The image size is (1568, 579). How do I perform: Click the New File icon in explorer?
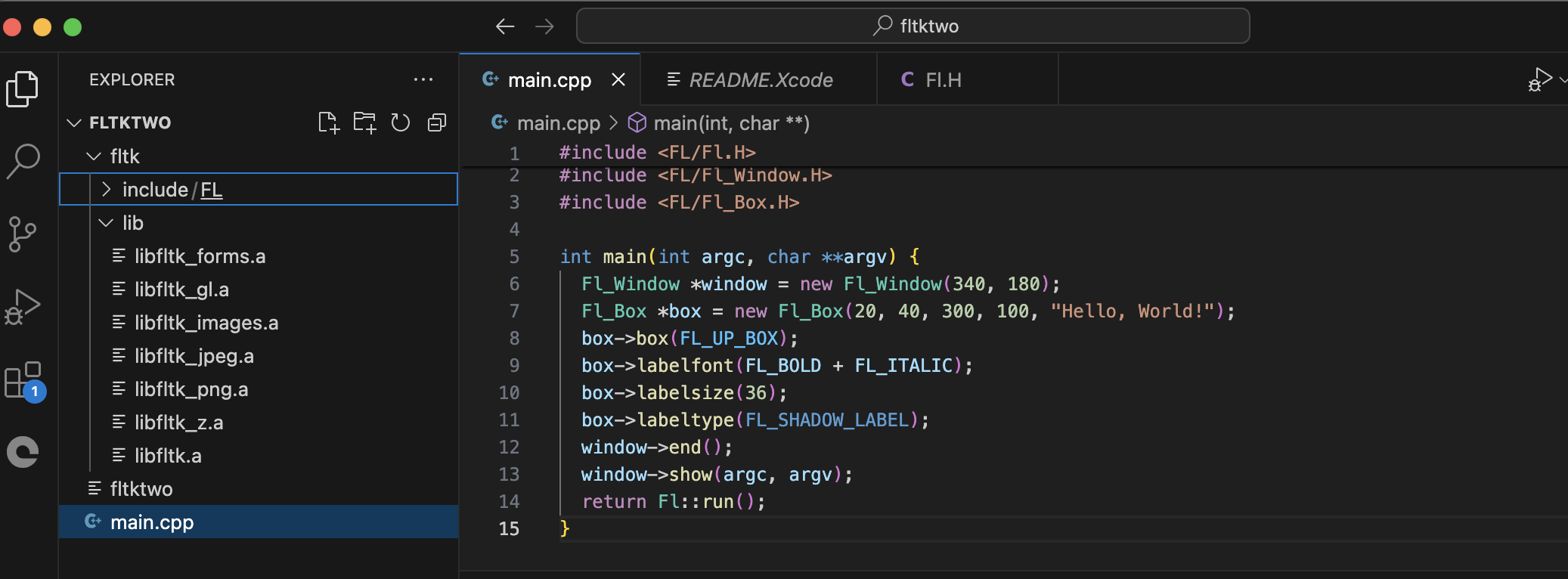329,122
